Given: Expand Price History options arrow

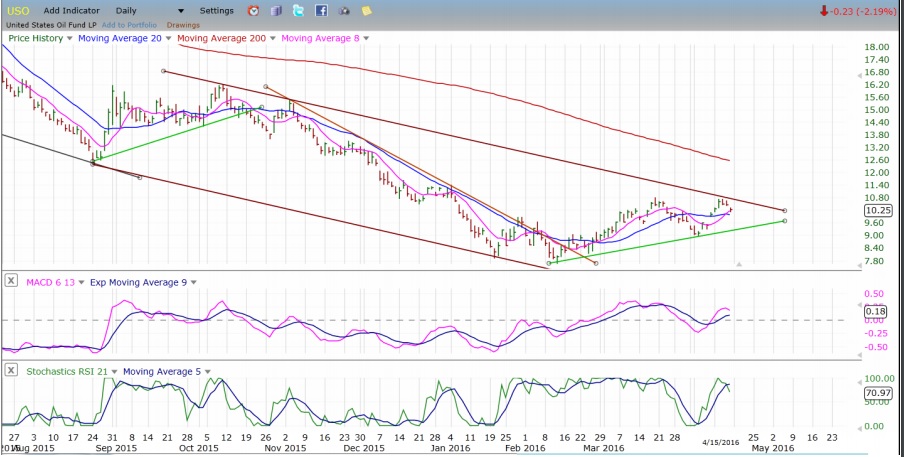Looking at the screenshot, I should [x=70, y=38].
